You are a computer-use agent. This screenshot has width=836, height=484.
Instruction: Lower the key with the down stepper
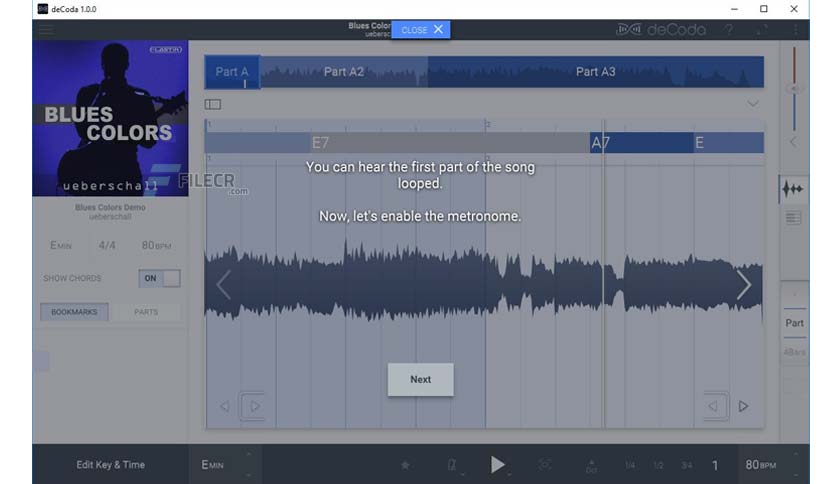(x=248, y=475)
